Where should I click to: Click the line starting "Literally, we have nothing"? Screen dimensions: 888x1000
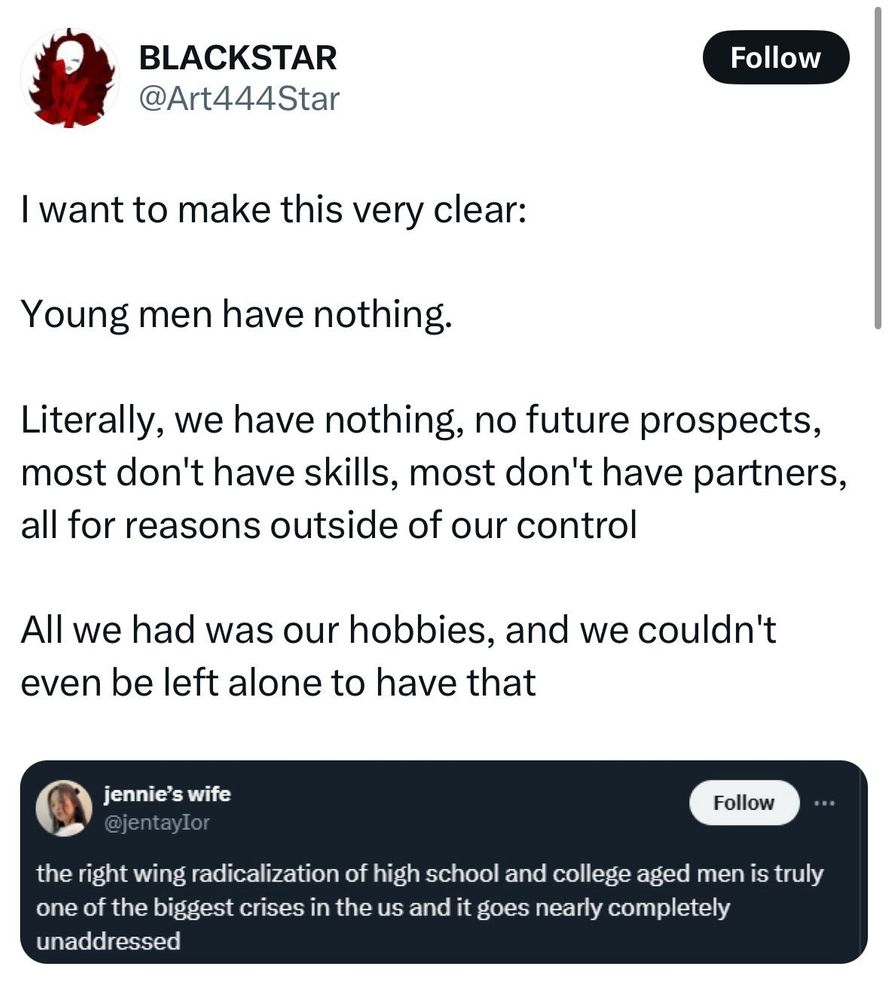(x=421, y=421)
